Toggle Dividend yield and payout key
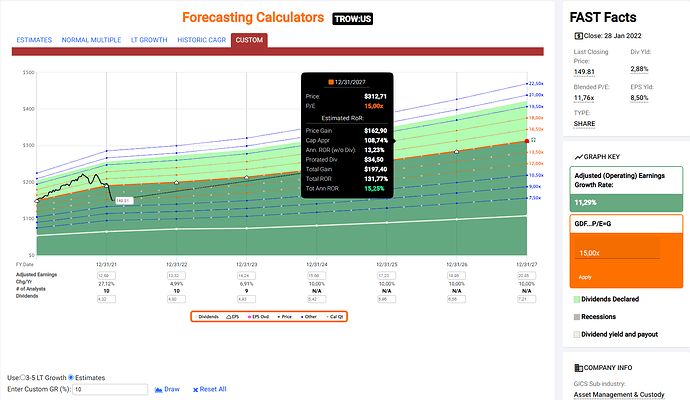 575,331
